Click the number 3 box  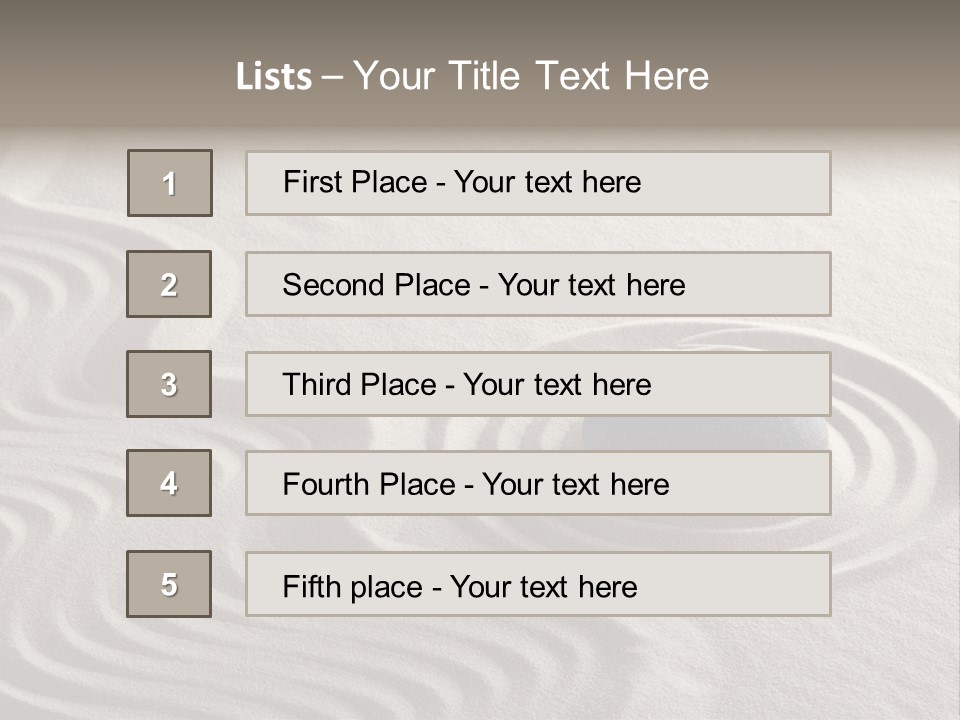coord(169,384)
